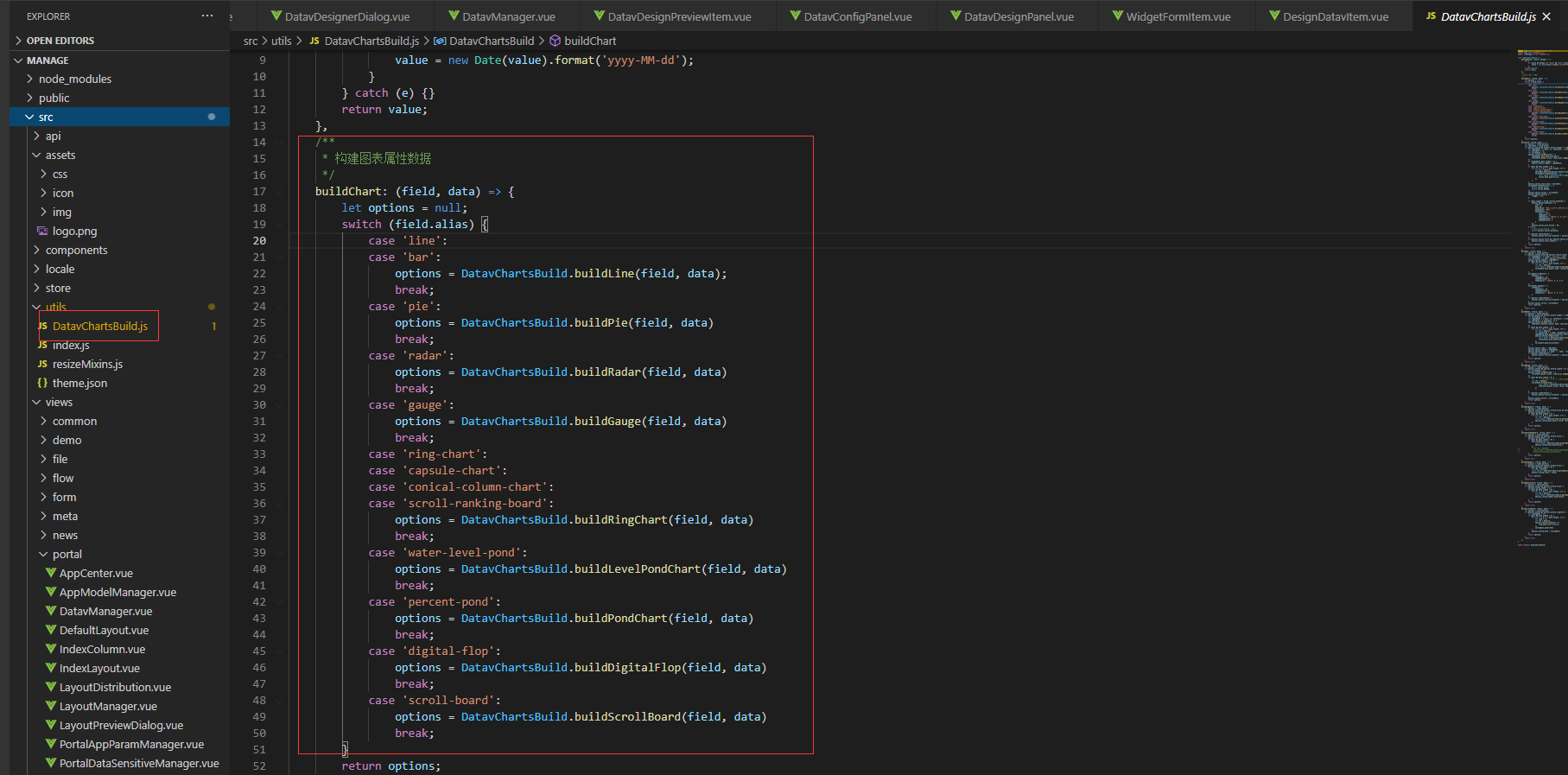Open resizeMixins.js from the file tree
1568x775 pixels.
coord(87,364)
